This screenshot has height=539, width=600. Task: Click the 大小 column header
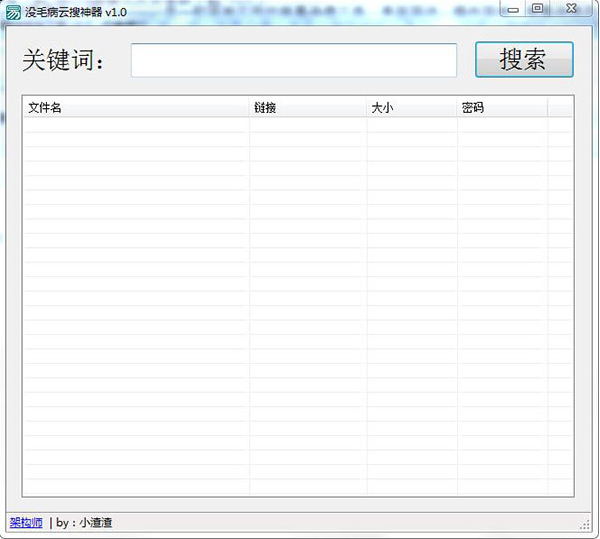pyautogui.click(x=411, y=107)
